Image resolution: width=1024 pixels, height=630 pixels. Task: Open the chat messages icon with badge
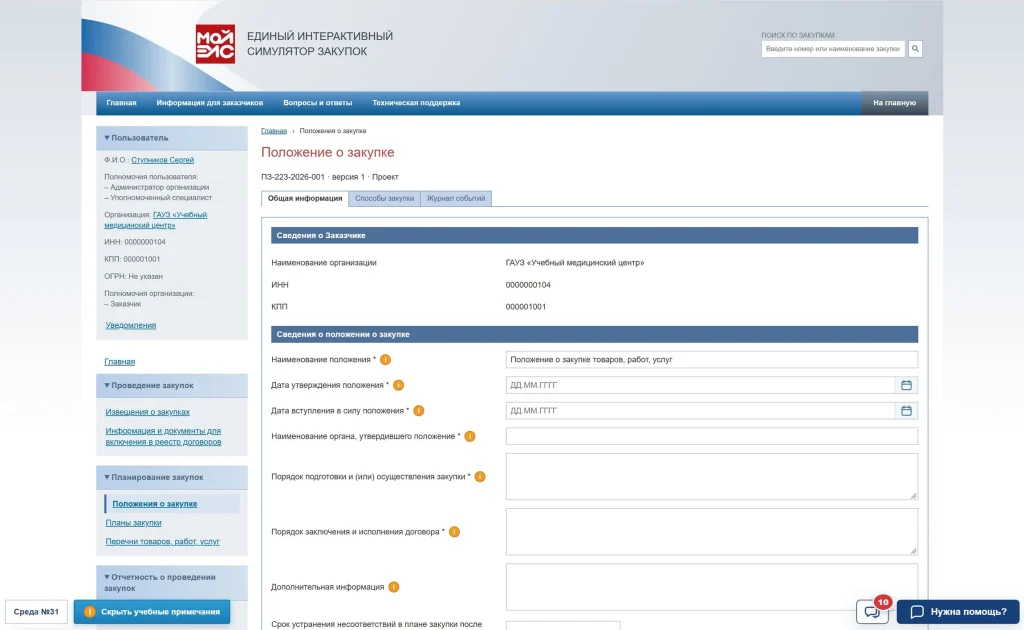(x=872, y=611)
